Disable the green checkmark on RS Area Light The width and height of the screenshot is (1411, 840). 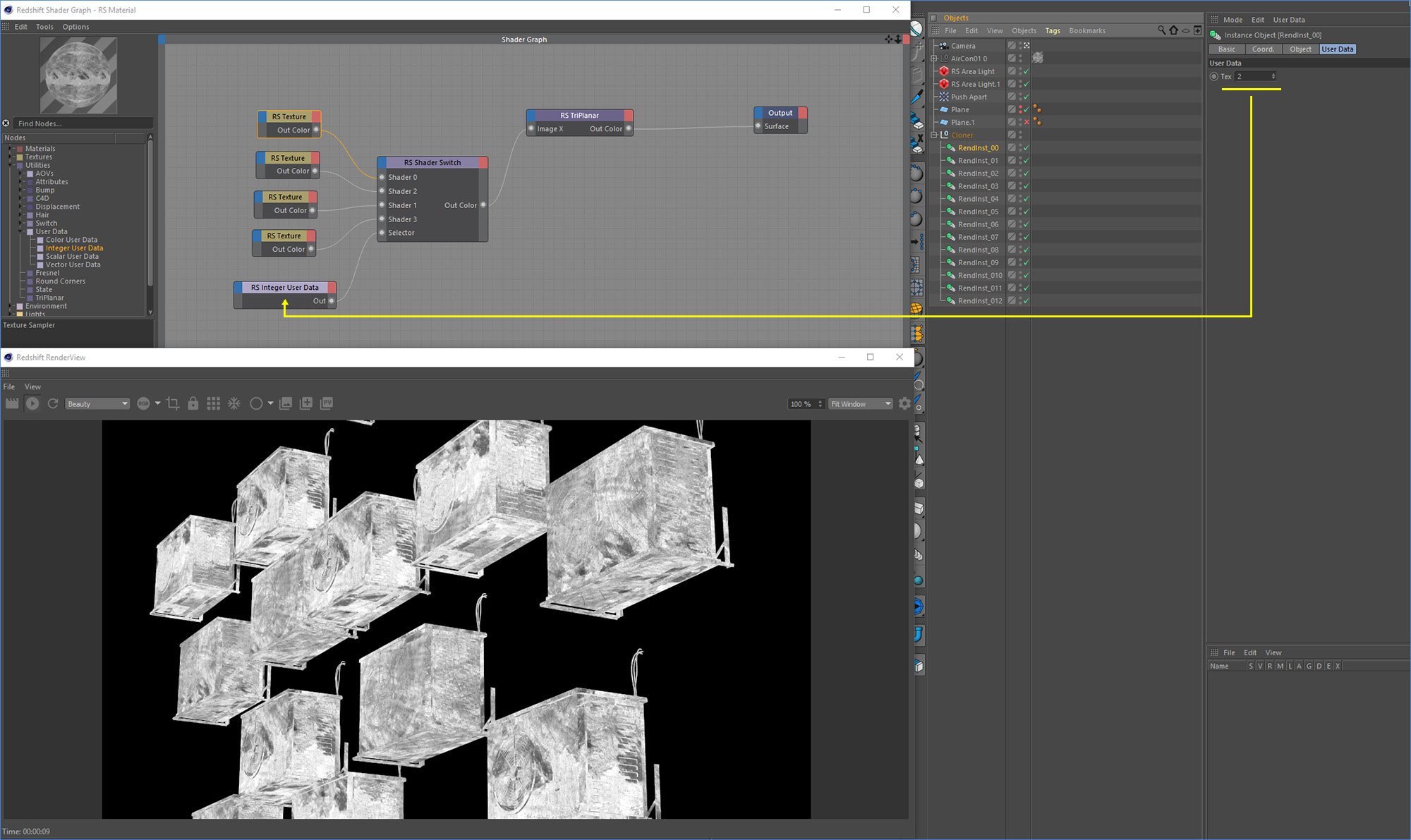coord(1025,71)
